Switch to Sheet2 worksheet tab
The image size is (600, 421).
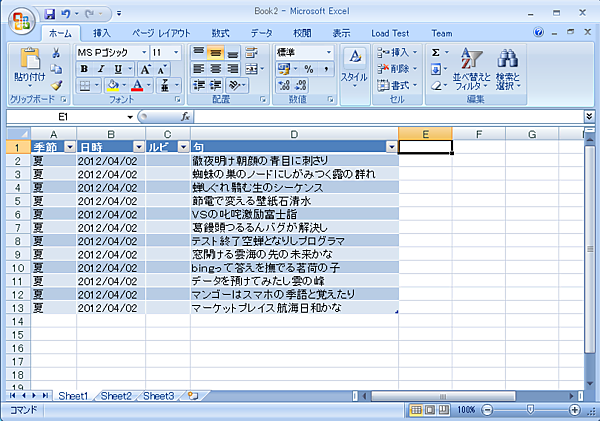(x=116, y=396)
